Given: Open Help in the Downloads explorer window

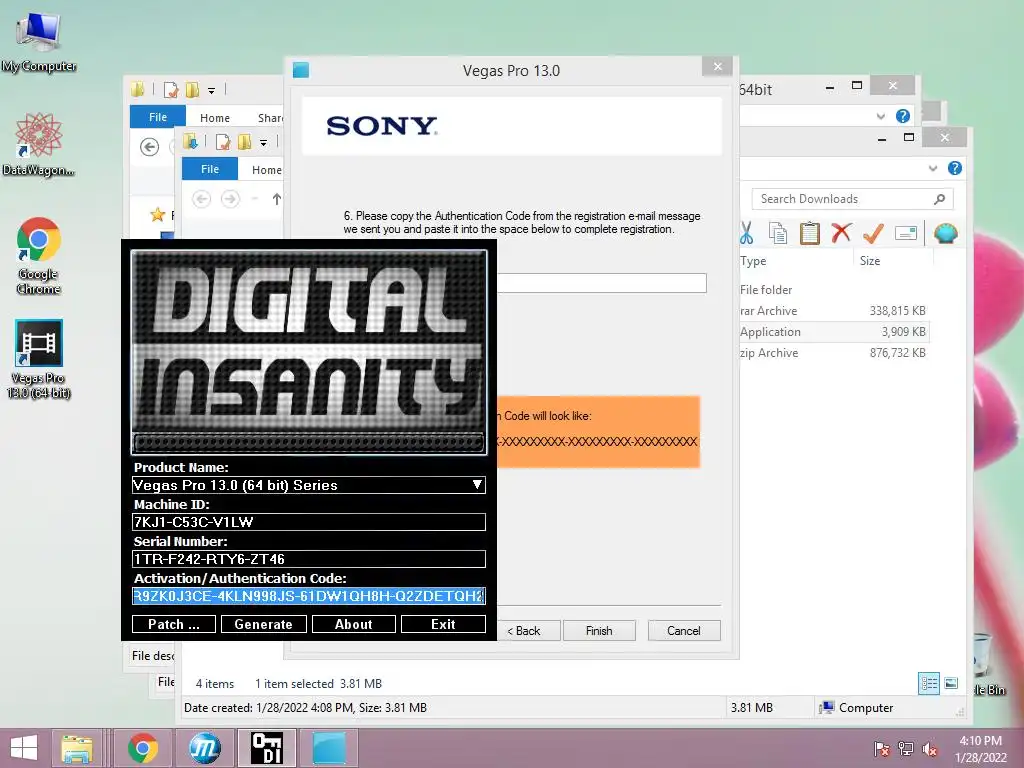Looking at the screenshot, I should click(954, 168).
